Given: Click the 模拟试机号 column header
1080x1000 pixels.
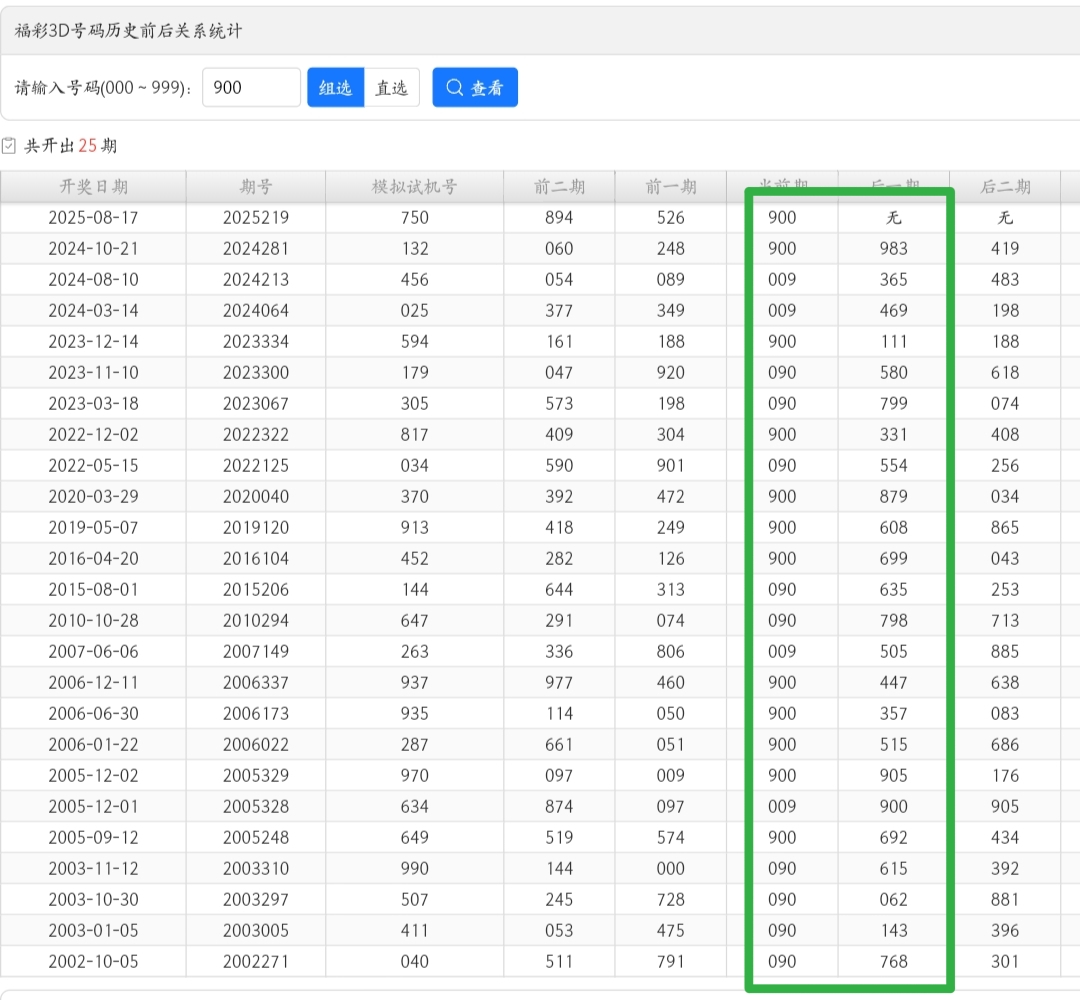Looking at the screenshot, I should [x=415, y=187].
